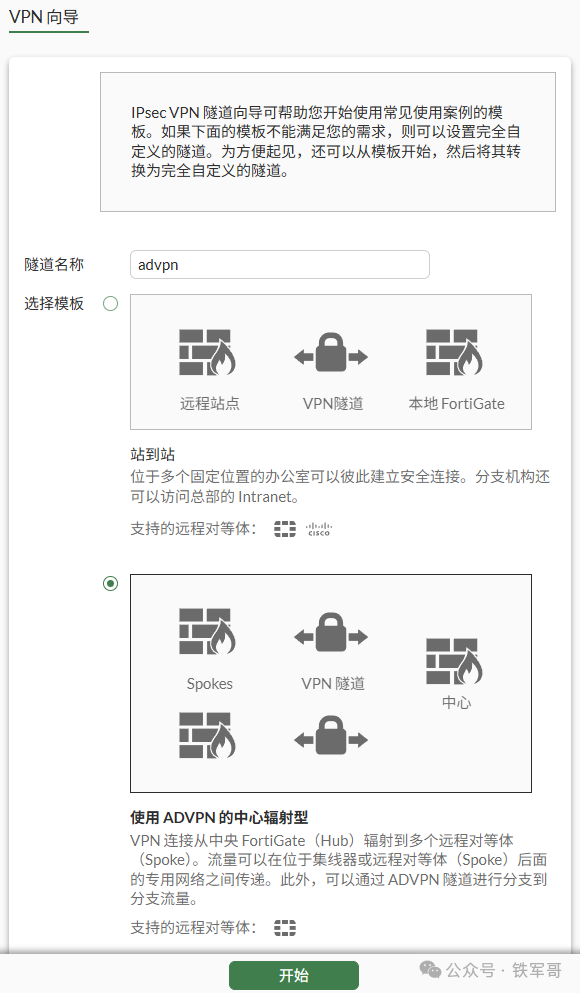Viewport: 580px width, 993px height.
Task: Click the WeChat watermark icon near 开始 button
Action: pos(430,970)
